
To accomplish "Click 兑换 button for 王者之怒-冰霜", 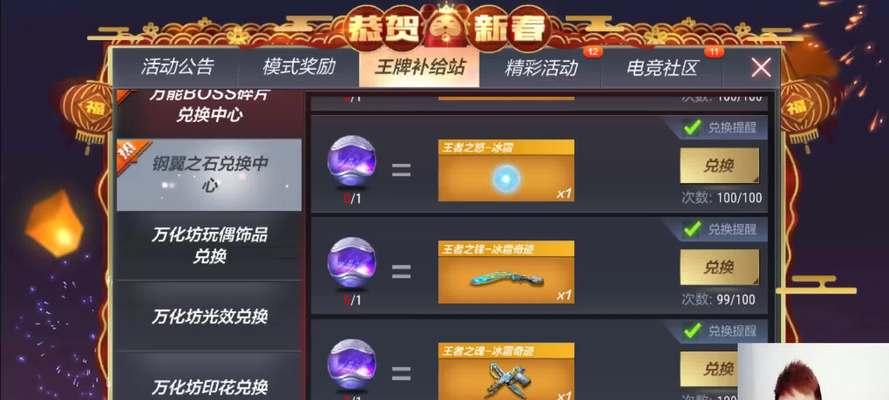I will tap(719, 166).
